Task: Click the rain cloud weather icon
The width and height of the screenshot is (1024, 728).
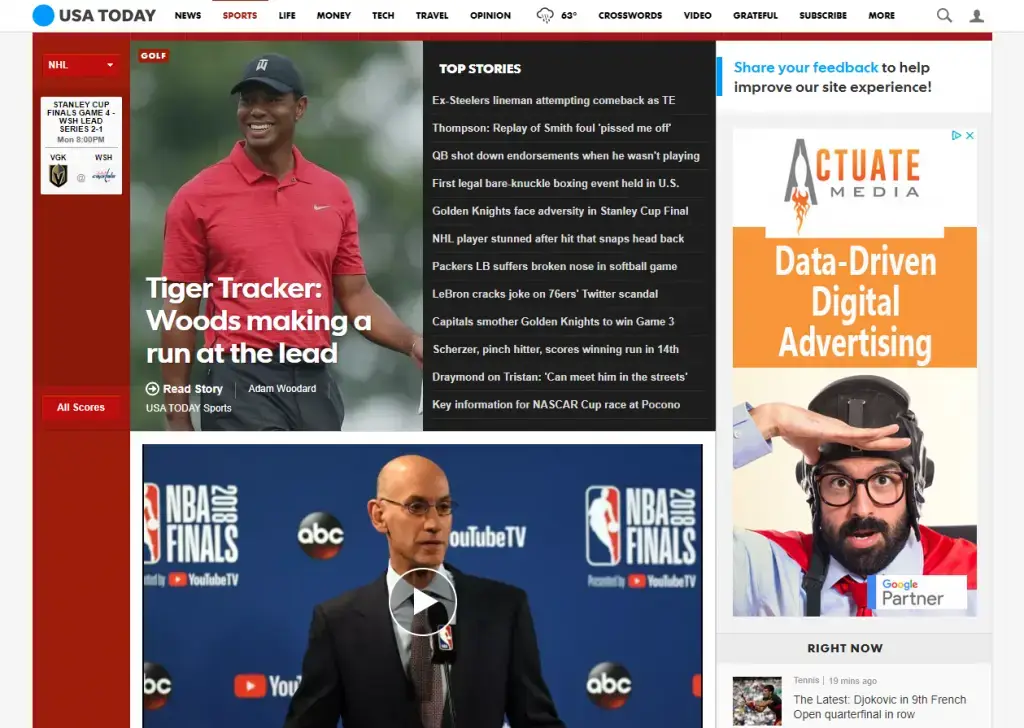Action: (545, 15)
